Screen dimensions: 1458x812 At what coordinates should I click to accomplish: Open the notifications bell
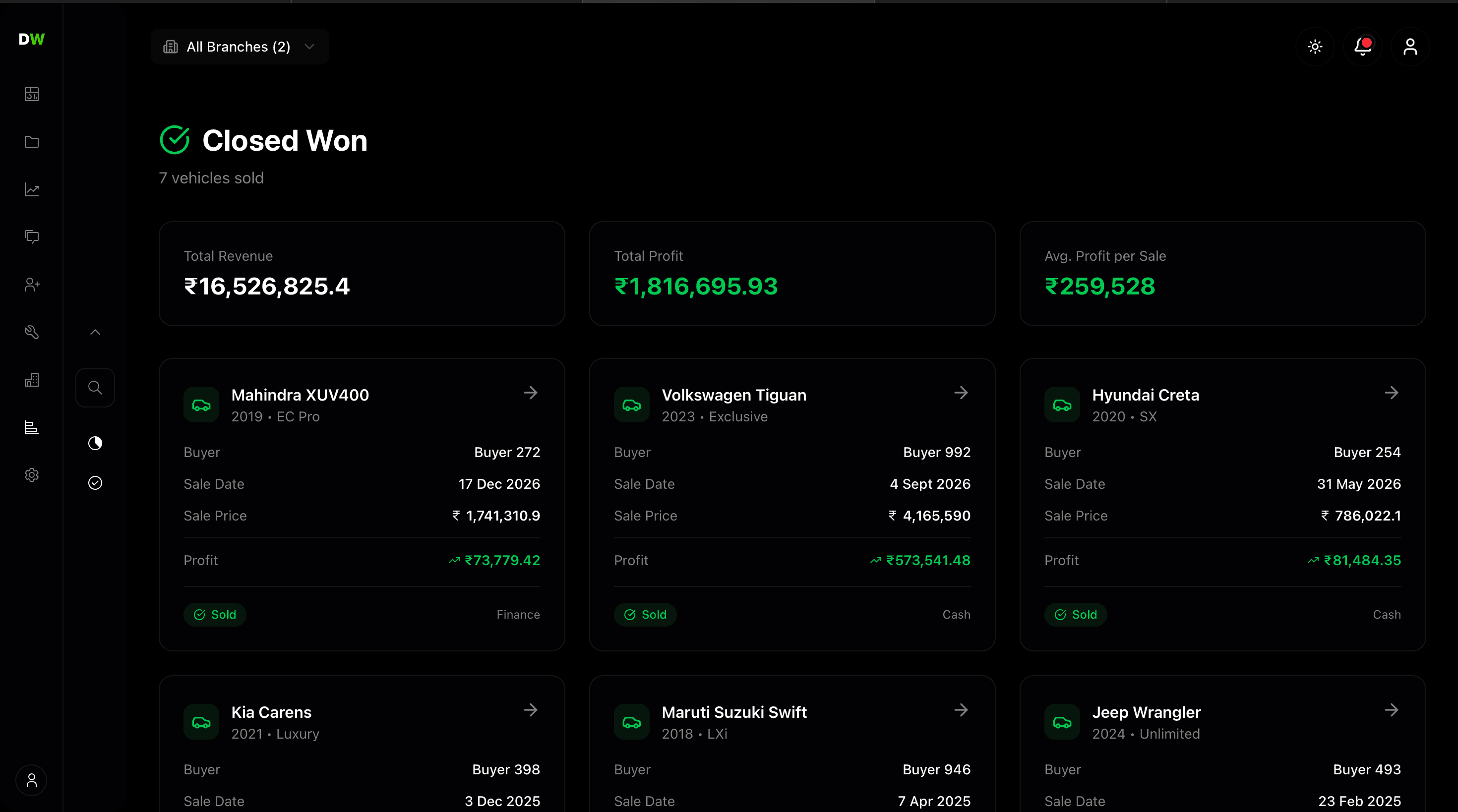point(1362,47)
